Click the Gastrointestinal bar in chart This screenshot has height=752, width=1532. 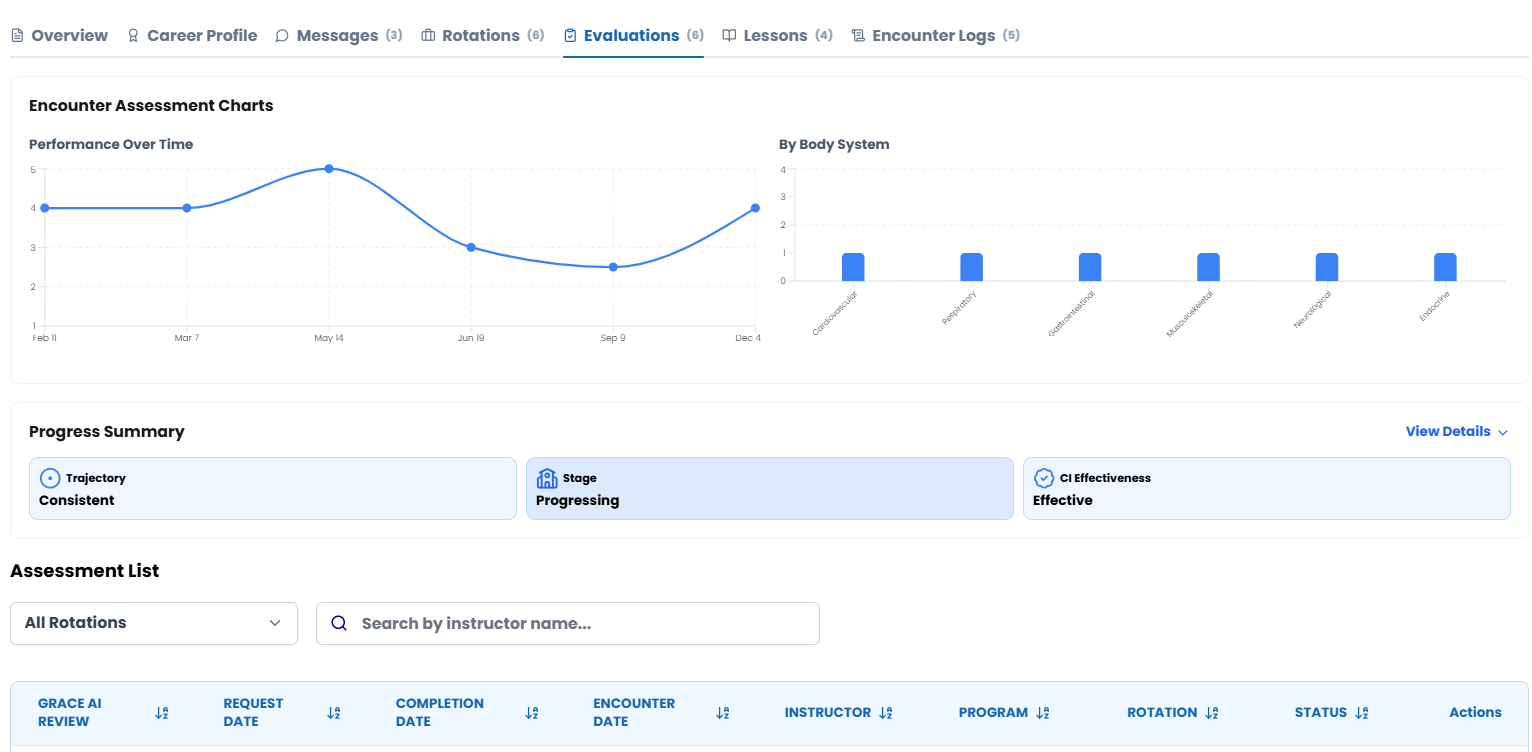[x=1090, y=267]
